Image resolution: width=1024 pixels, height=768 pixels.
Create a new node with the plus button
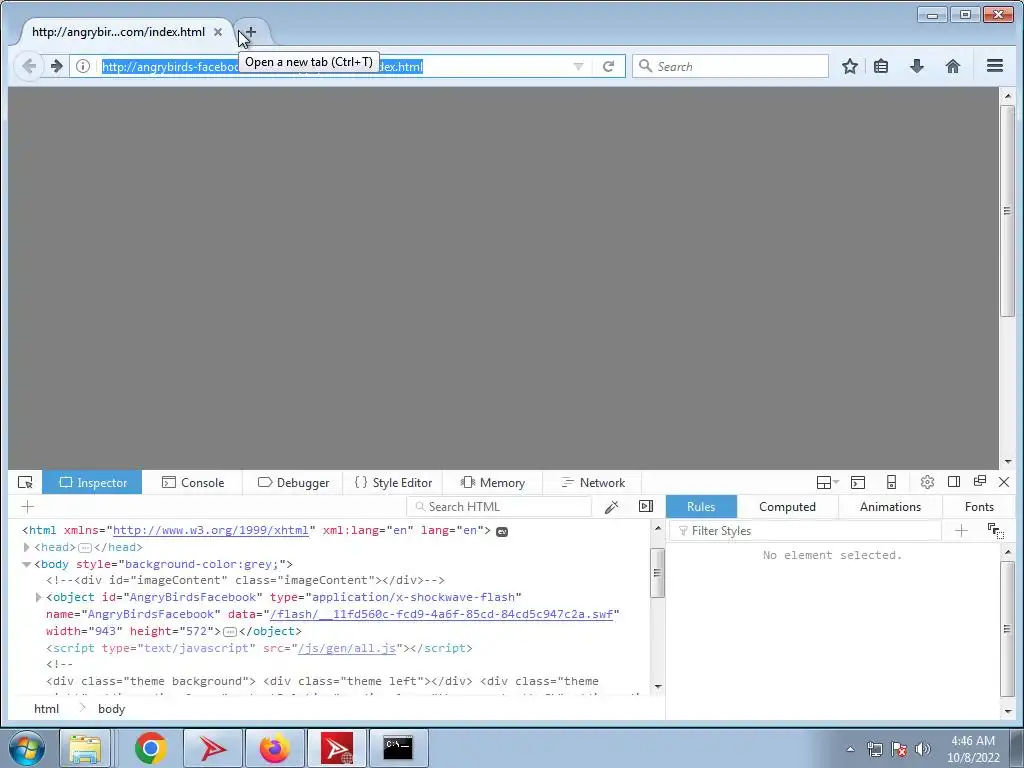tap(27, 507)
